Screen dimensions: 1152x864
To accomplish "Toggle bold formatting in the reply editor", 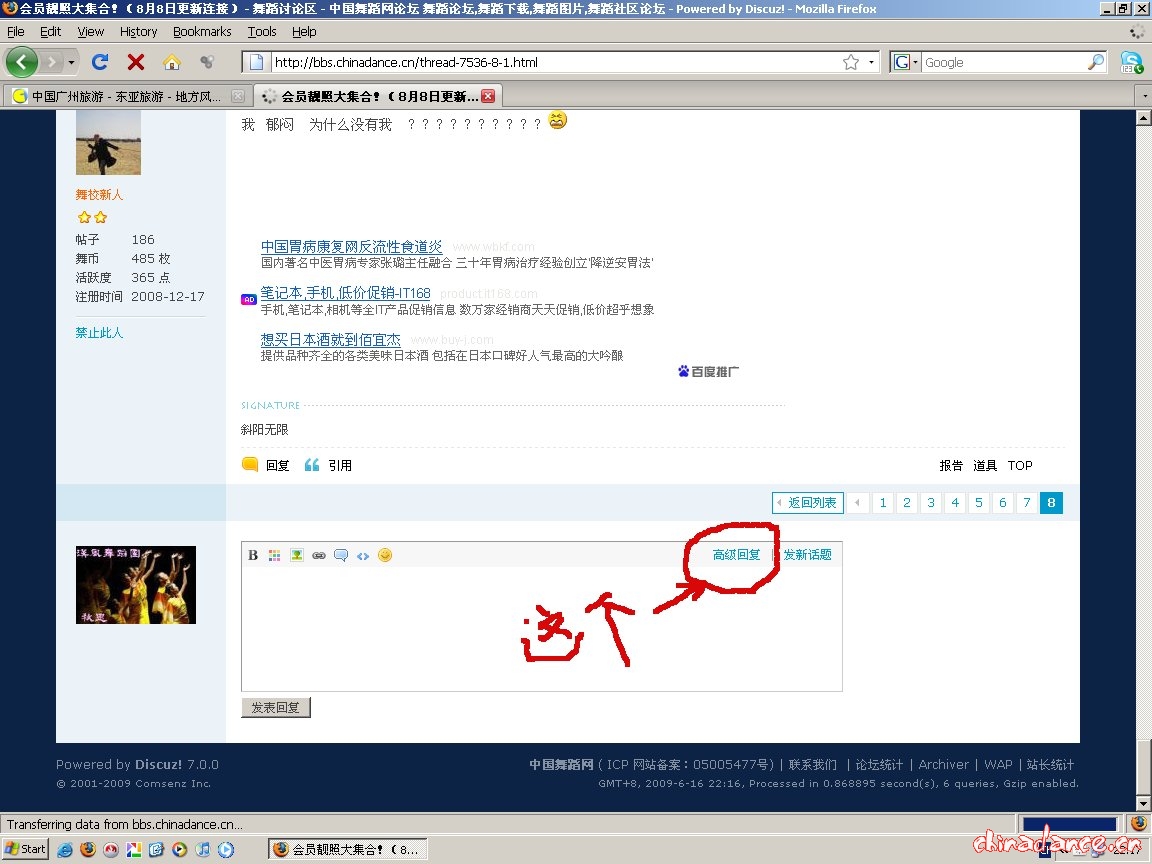I will tap(253, 555).
